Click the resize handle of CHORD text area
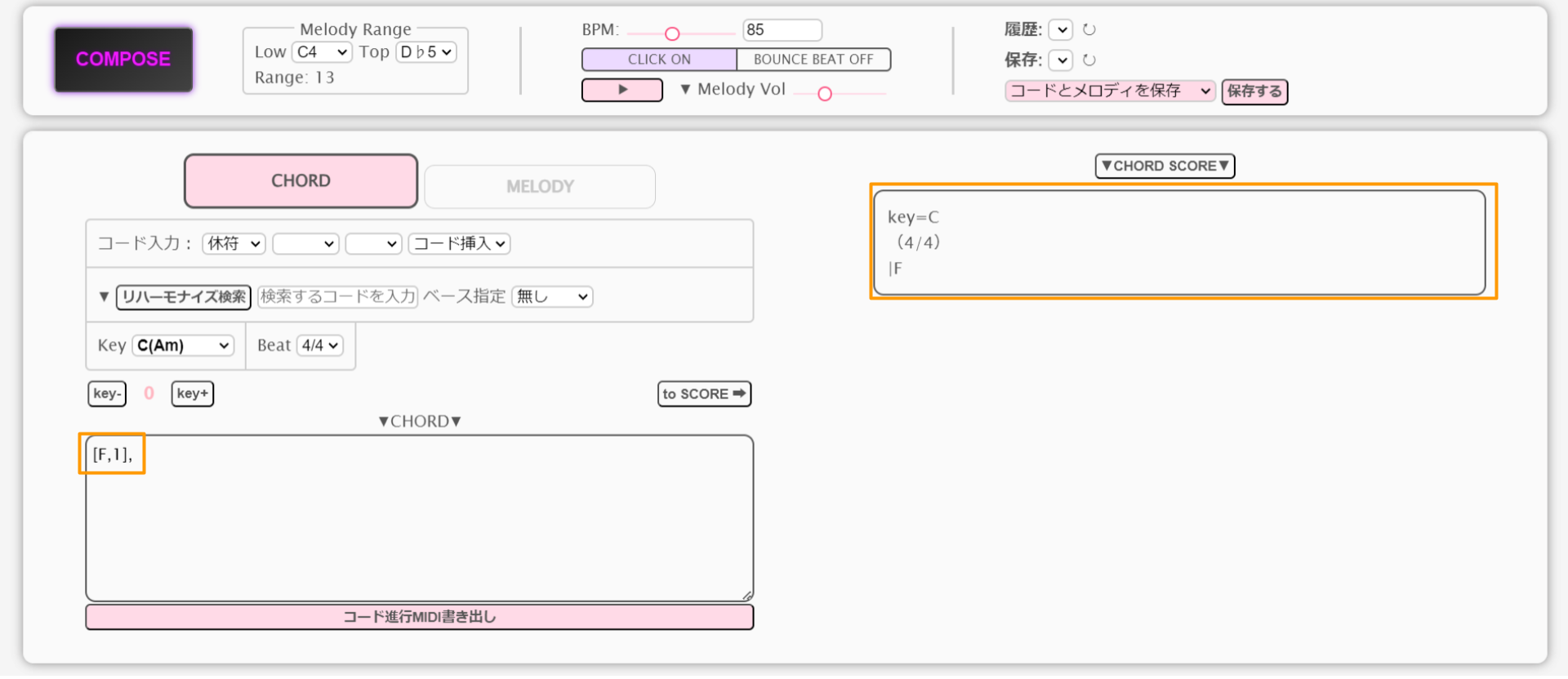 pos(747,596)
